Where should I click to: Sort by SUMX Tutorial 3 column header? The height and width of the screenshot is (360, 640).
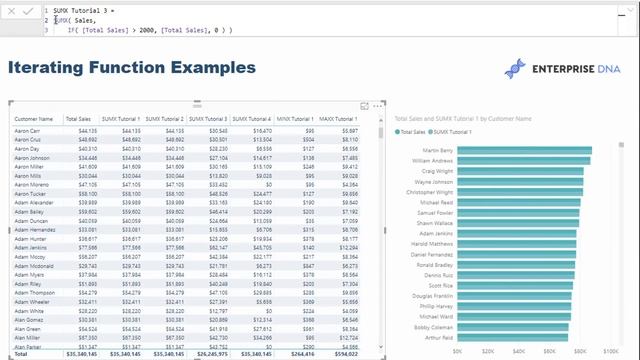(x=208, y=119)
